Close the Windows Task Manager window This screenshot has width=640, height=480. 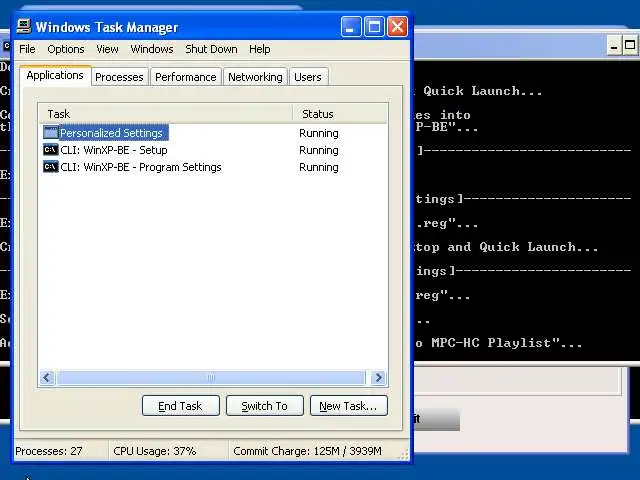pos(397,27)
